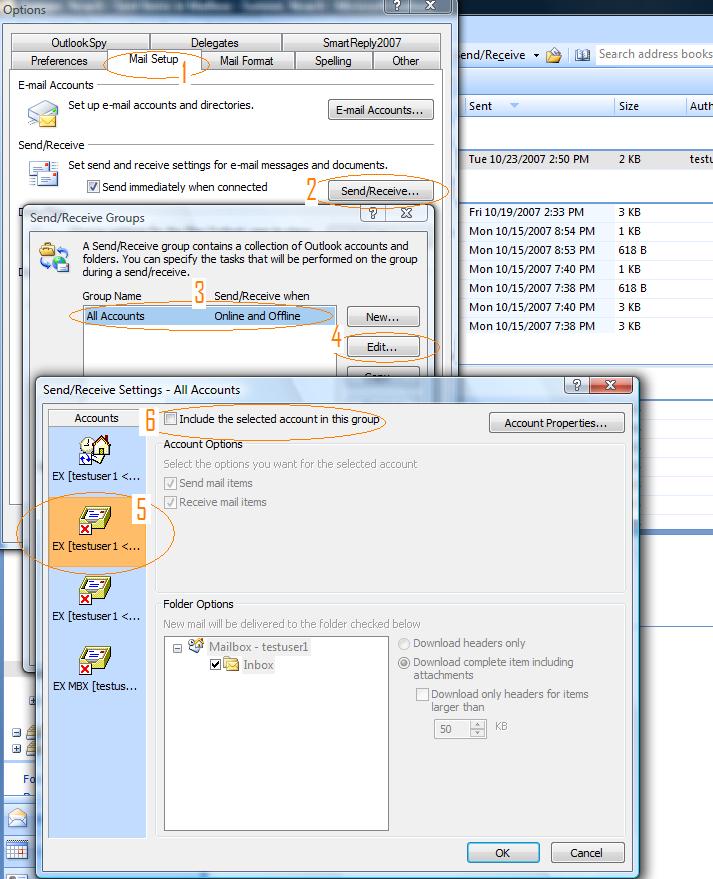The width and height of the screenshot is (713, 879).
Task: Click New... in Send/Receive Groups
Action: click(383, 317)
